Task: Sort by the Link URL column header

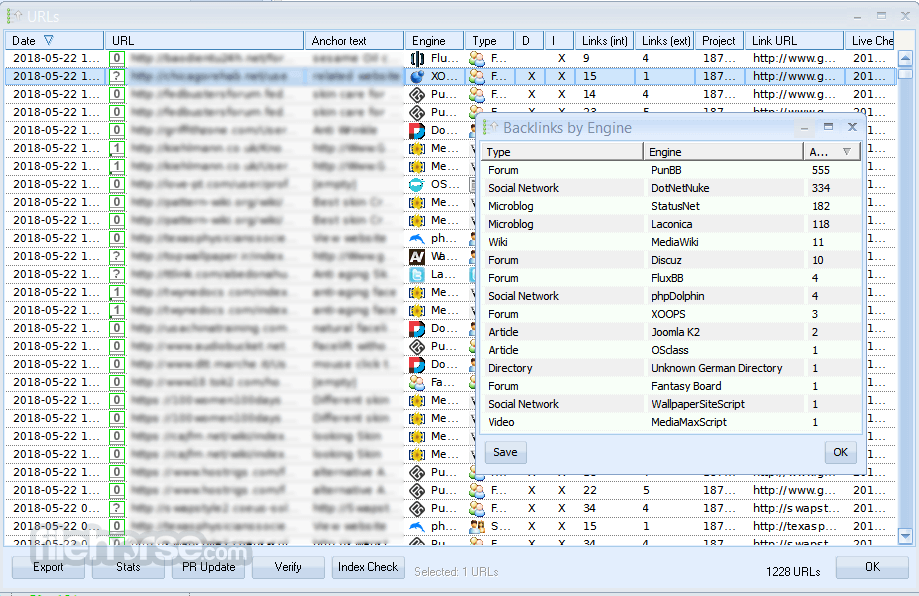Action: [x=794, y=40]
